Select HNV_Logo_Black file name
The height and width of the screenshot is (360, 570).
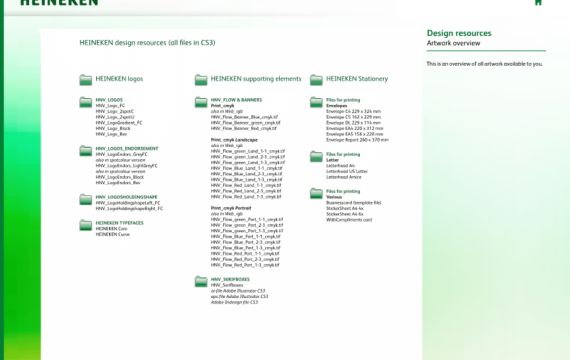(x=113, y=128)
